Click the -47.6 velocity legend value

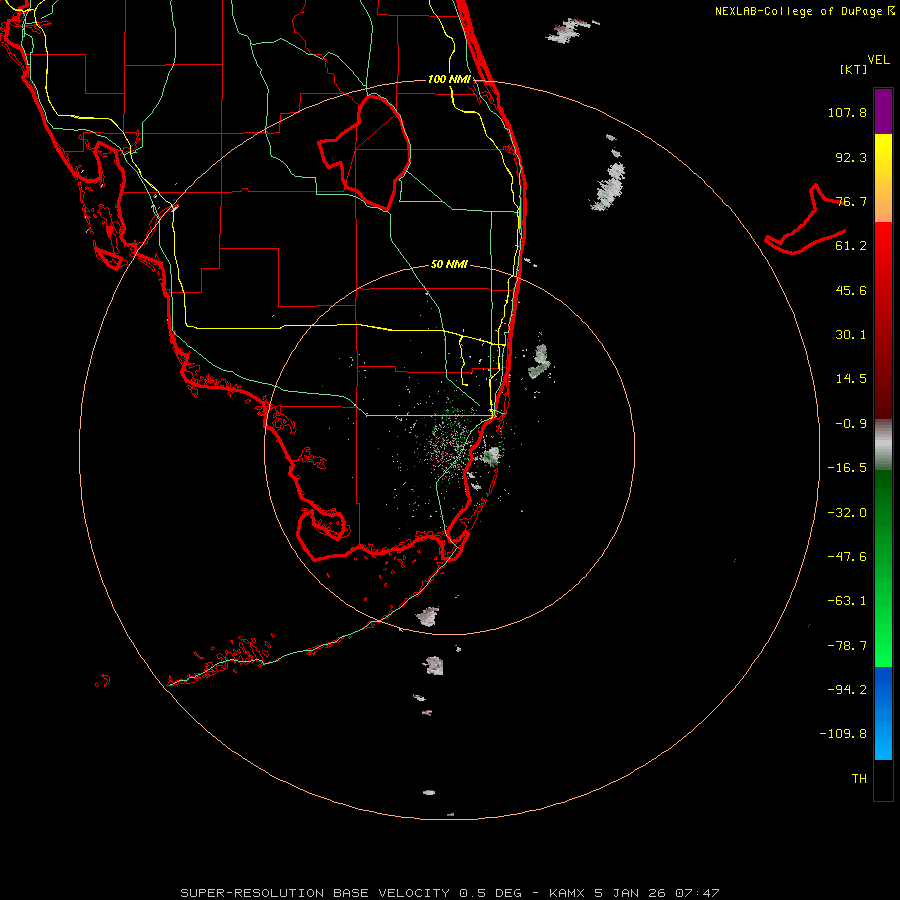[x=847, y=557]
